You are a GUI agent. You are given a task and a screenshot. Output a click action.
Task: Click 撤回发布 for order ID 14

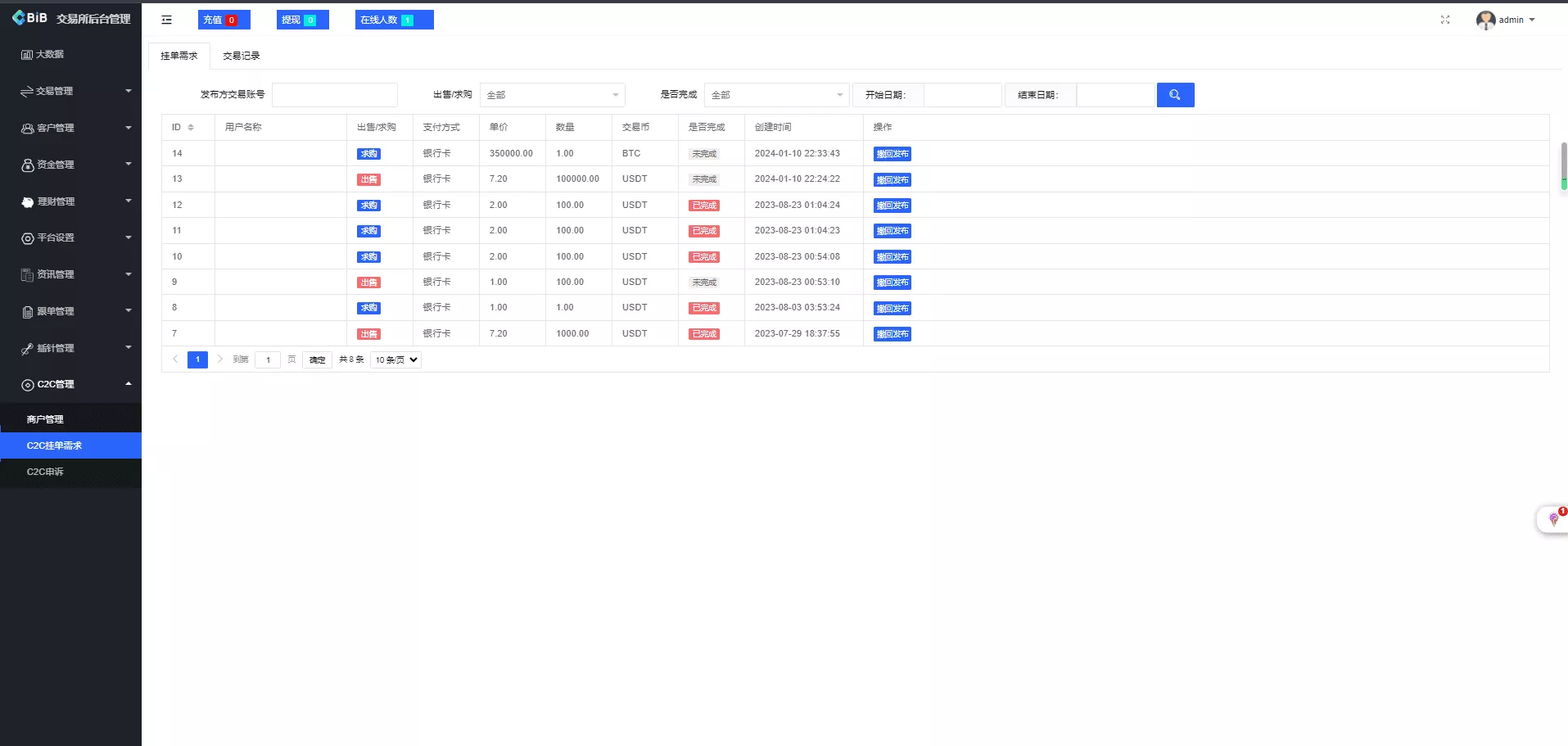coord(892,154)
